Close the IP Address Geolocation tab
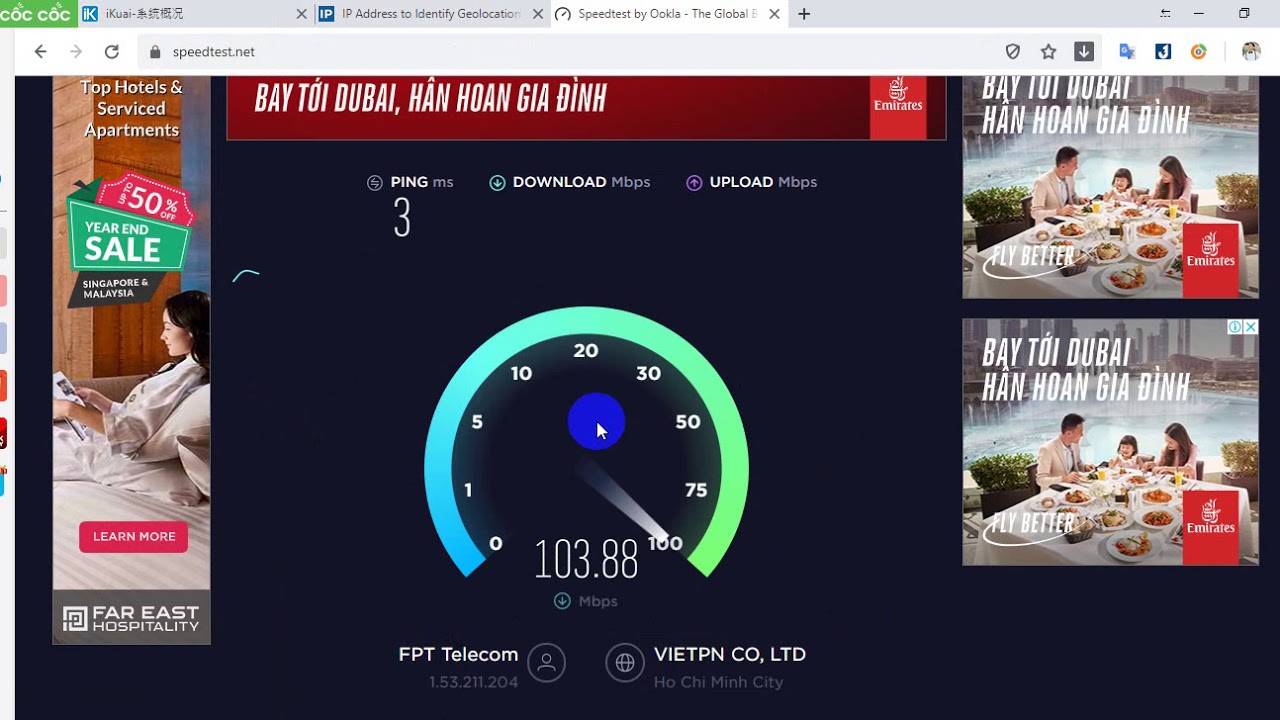1280x720 pixels. (x=538, y=14)
